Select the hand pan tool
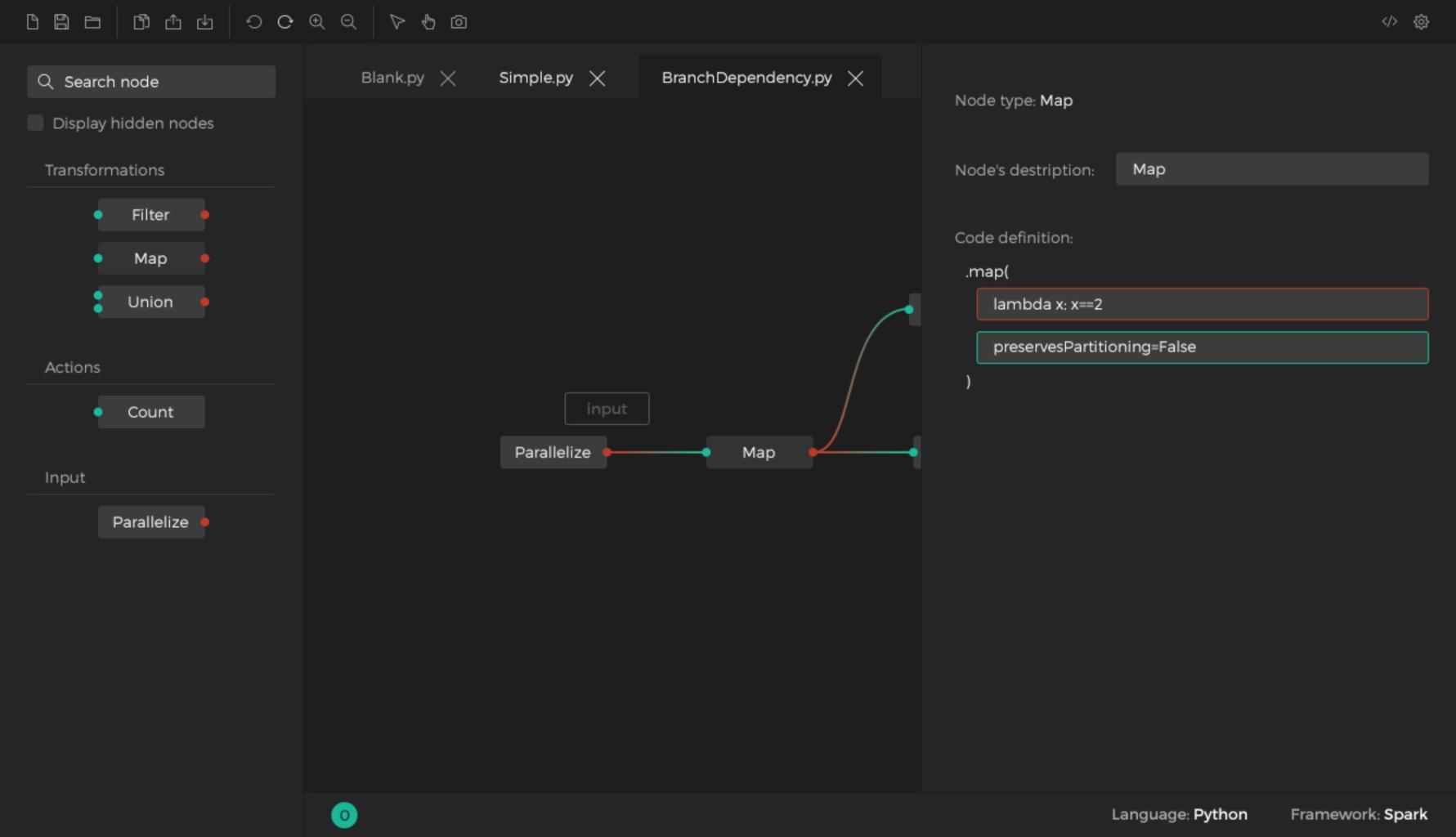1456x837 pixels. [428, 22]
